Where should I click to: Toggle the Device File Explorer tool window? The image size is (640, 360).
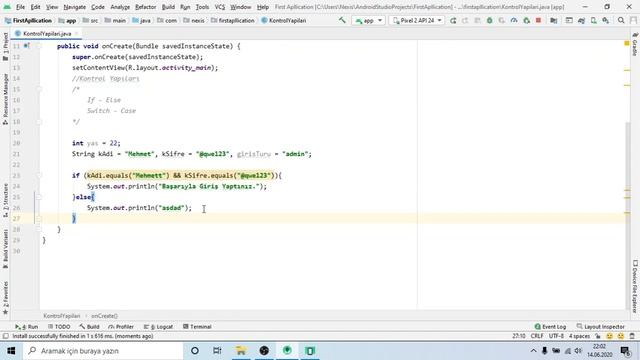pyautogui.click(x=635, y=287)
